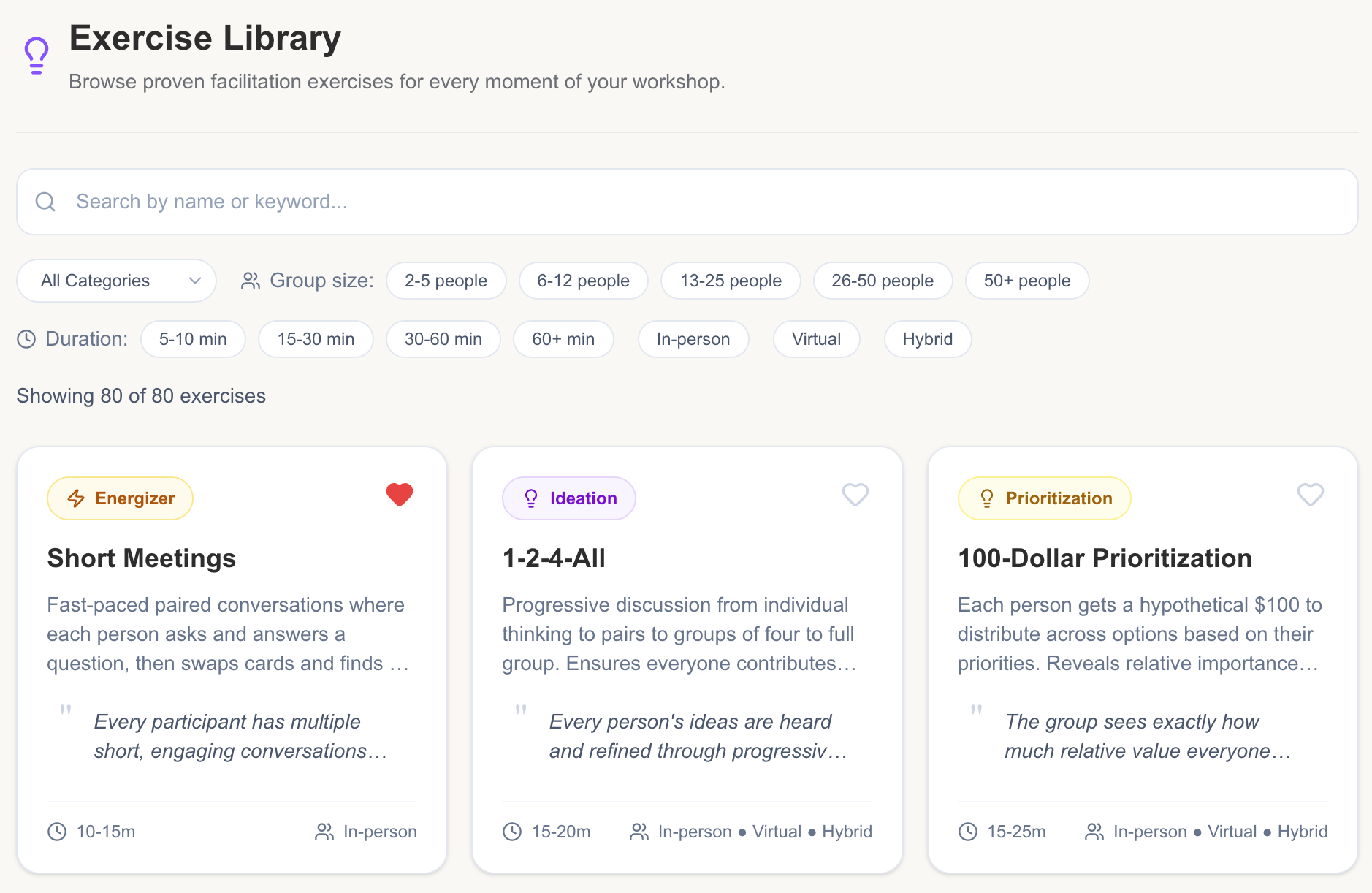Viewport: 1372px width, 893px height.
Task: Click the Exercise Library lightbulb icon
Action: [x=36, y=53]
